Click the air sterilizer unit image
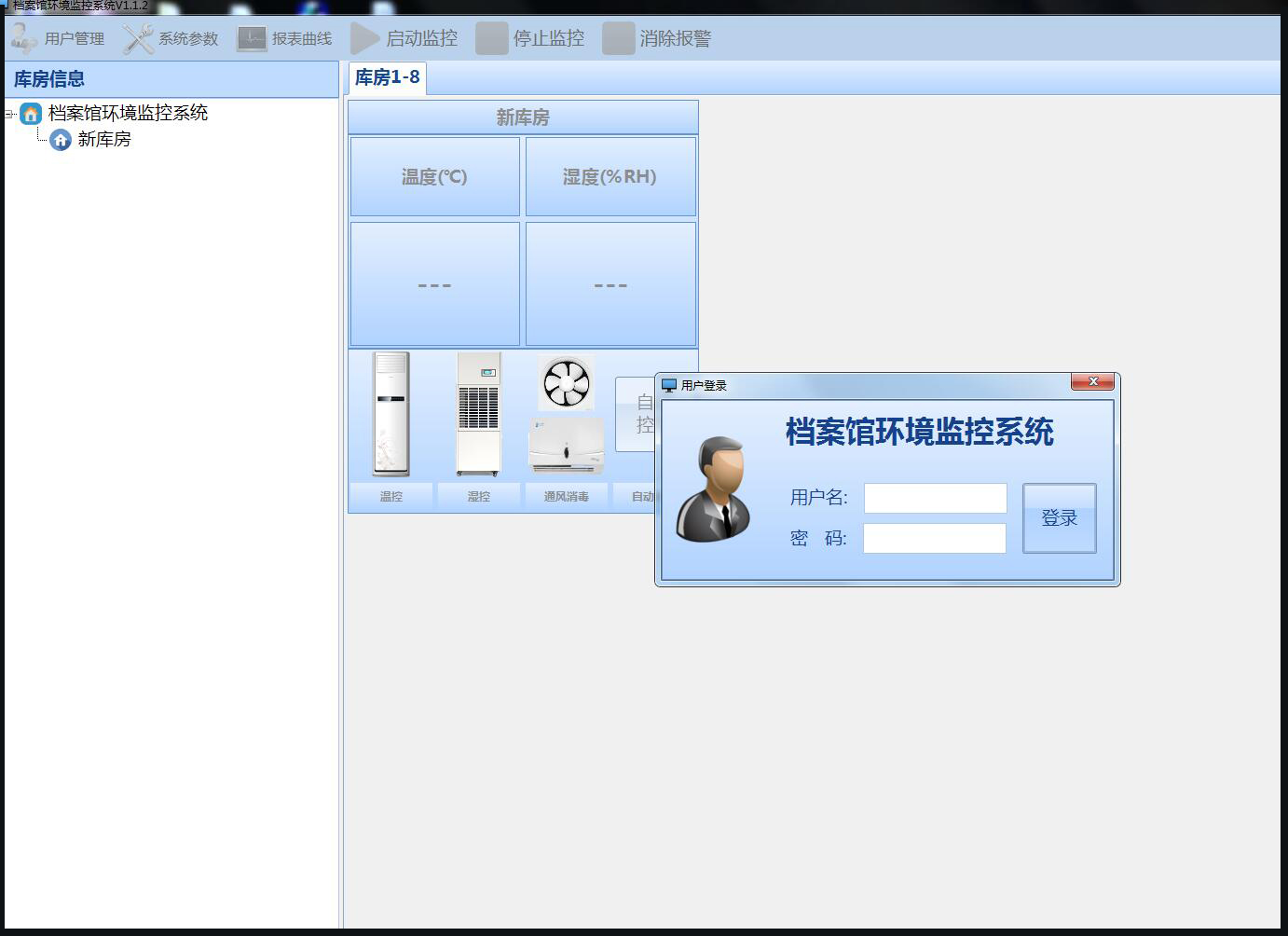This screenshot has width=1288, height=936. 567,445
